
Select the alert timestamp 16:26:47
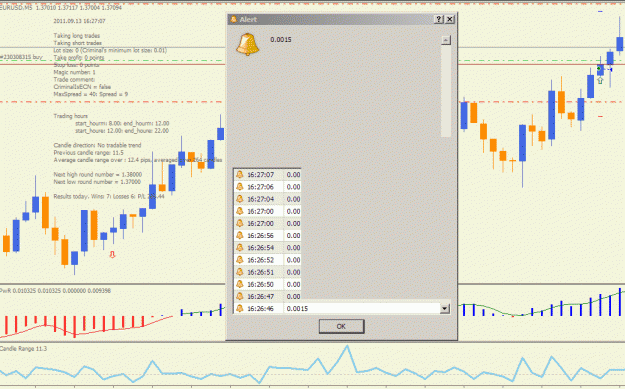click(261, 297)
